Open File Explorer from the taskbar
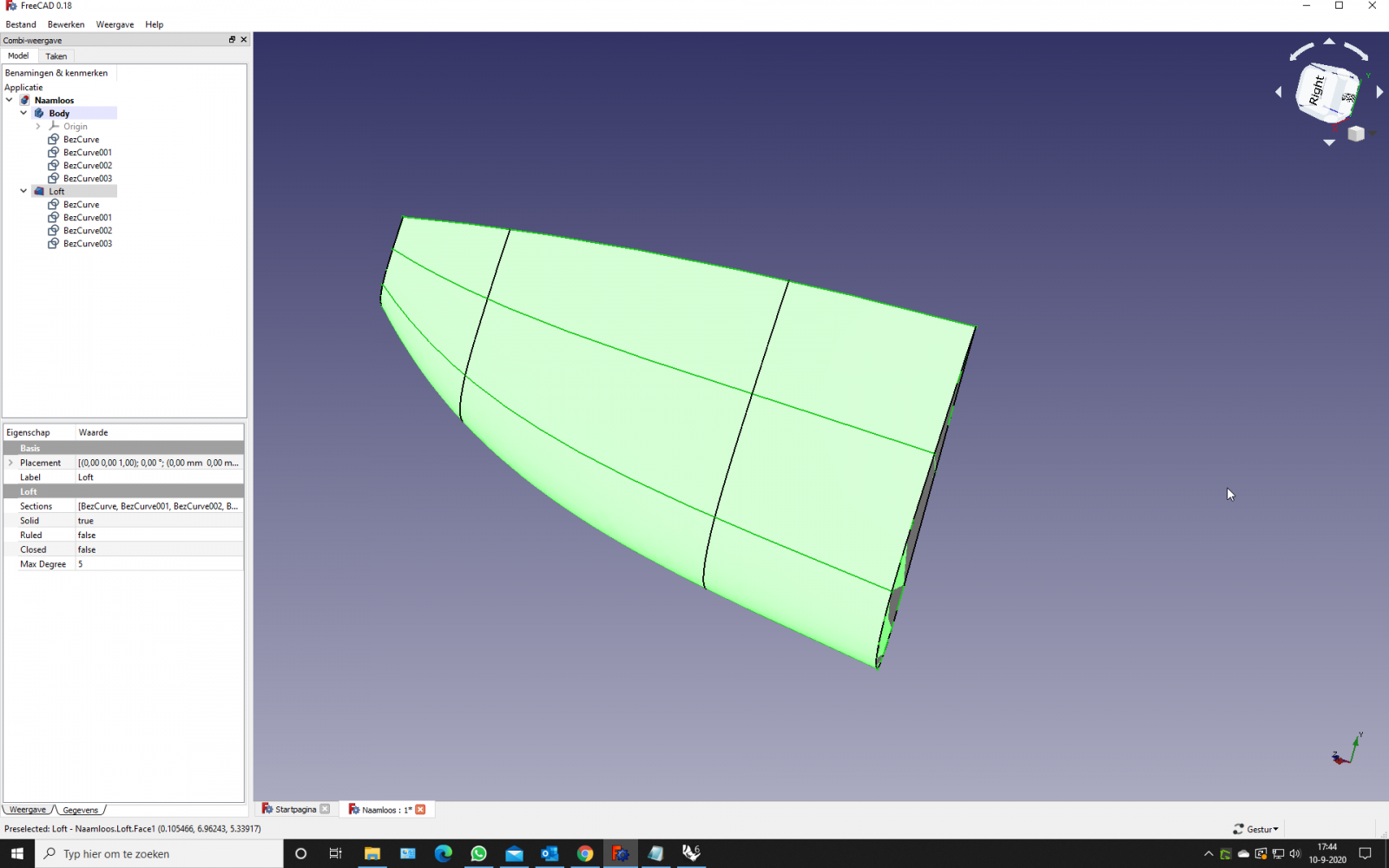This screenshot has height=868, width=1389. (x=372, y=854)
